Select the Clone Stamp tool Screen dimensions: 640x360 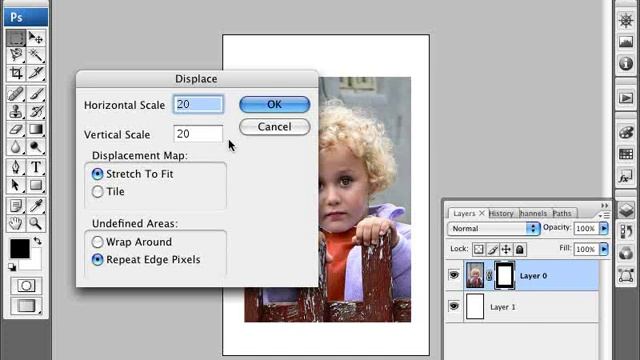[x=16, y=111]
